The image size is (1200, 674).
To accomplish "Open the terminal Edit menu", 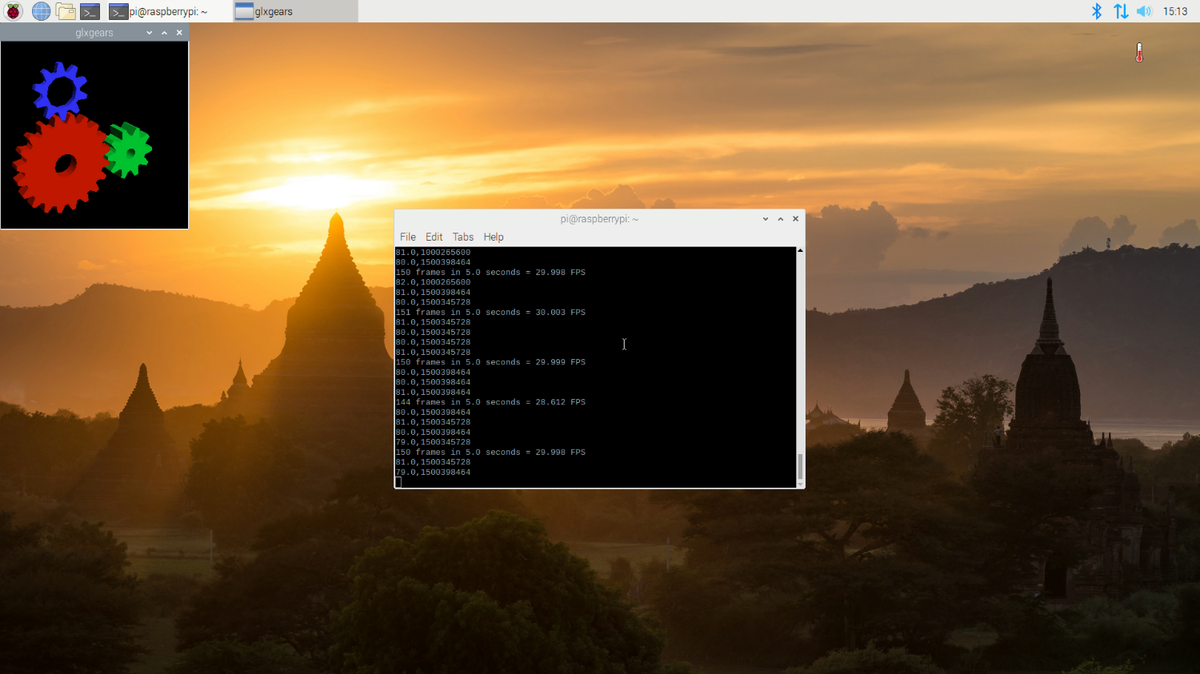I will [433, 237].
